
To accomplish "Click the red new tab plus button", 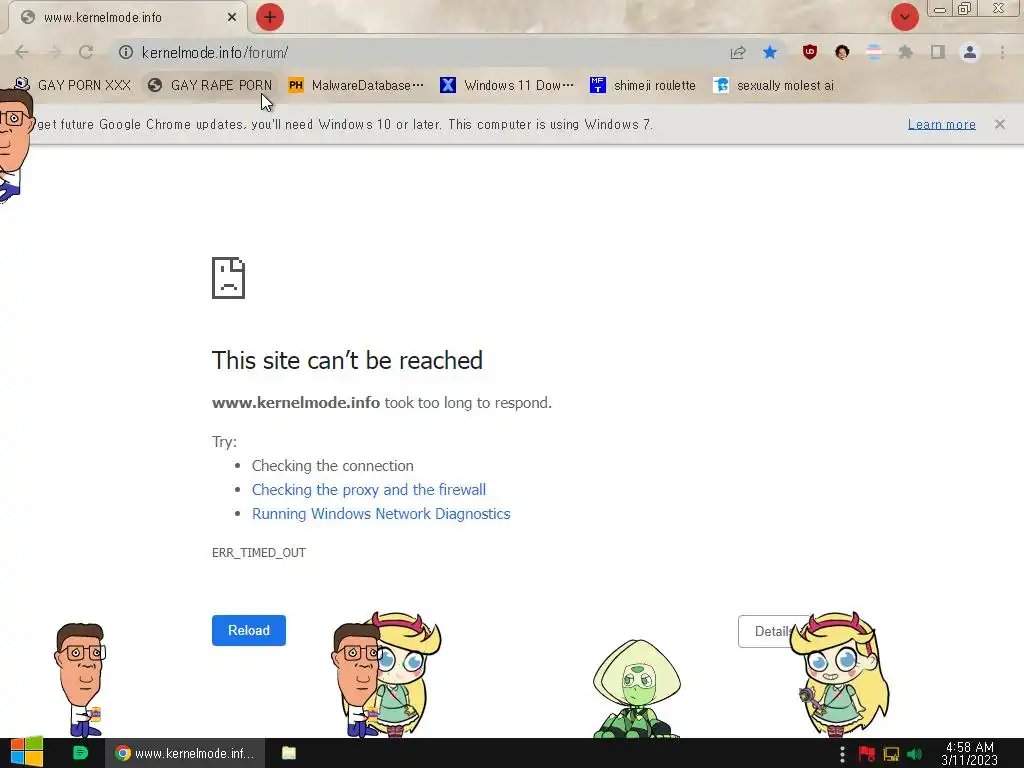I will [270, 17].
